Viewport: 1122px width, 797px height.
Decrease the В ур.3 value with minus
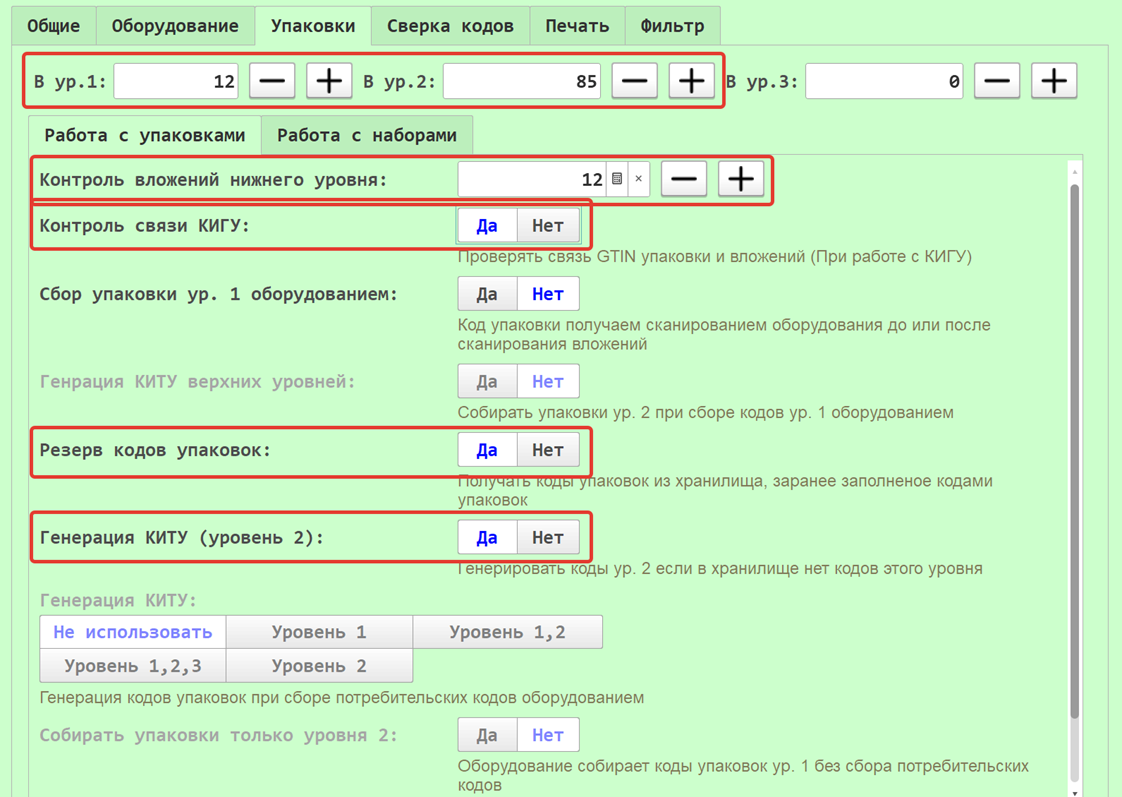(997, 81)
